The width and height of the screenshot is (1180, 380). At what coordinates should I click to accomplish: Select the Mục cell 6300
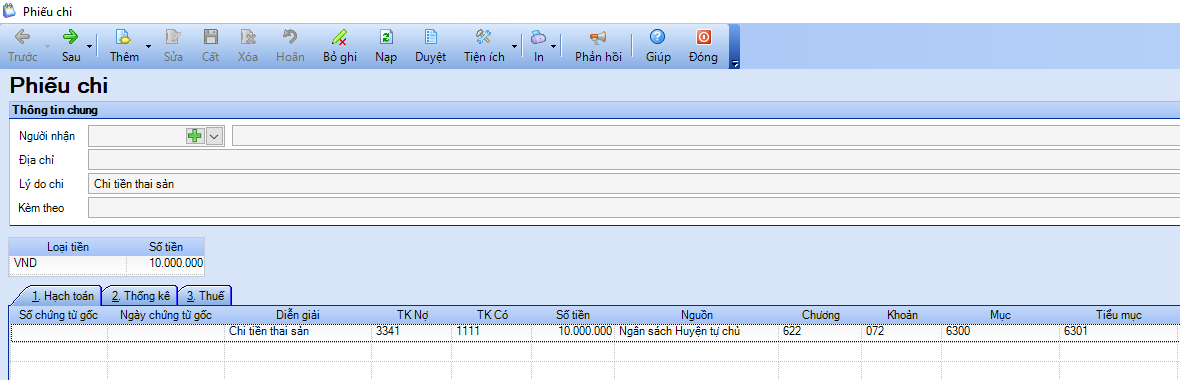[x=1000, y=331]
